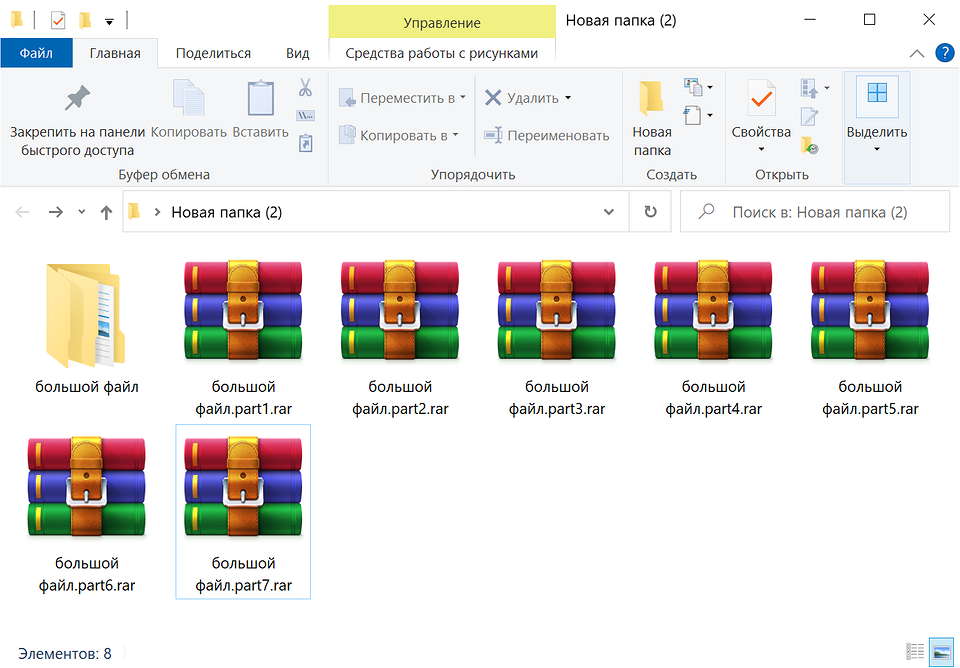Click the Paste shortcut icon

click(305, 143)
